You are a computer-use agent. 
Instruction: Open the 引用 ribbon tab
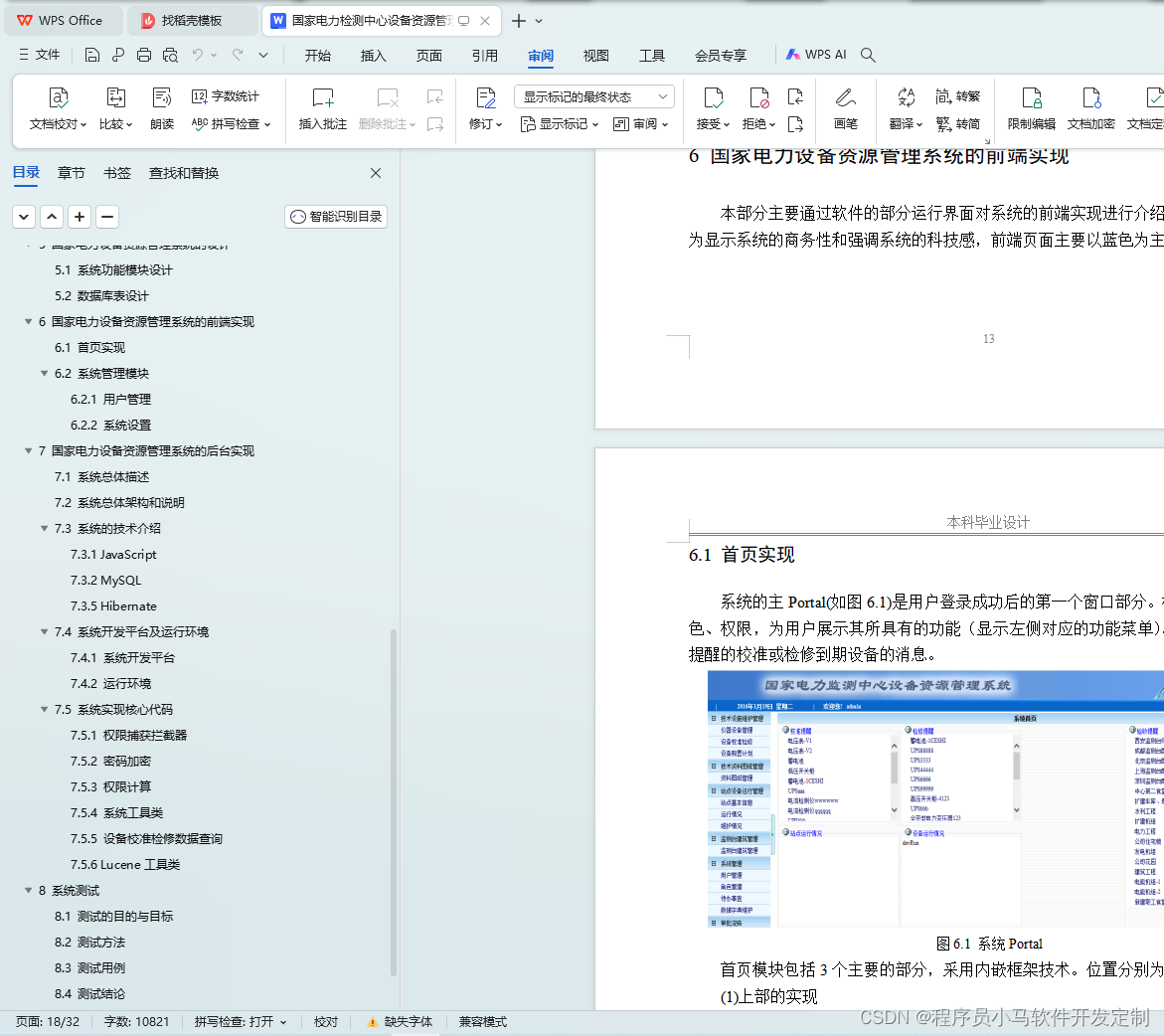(x=485, y=56)
